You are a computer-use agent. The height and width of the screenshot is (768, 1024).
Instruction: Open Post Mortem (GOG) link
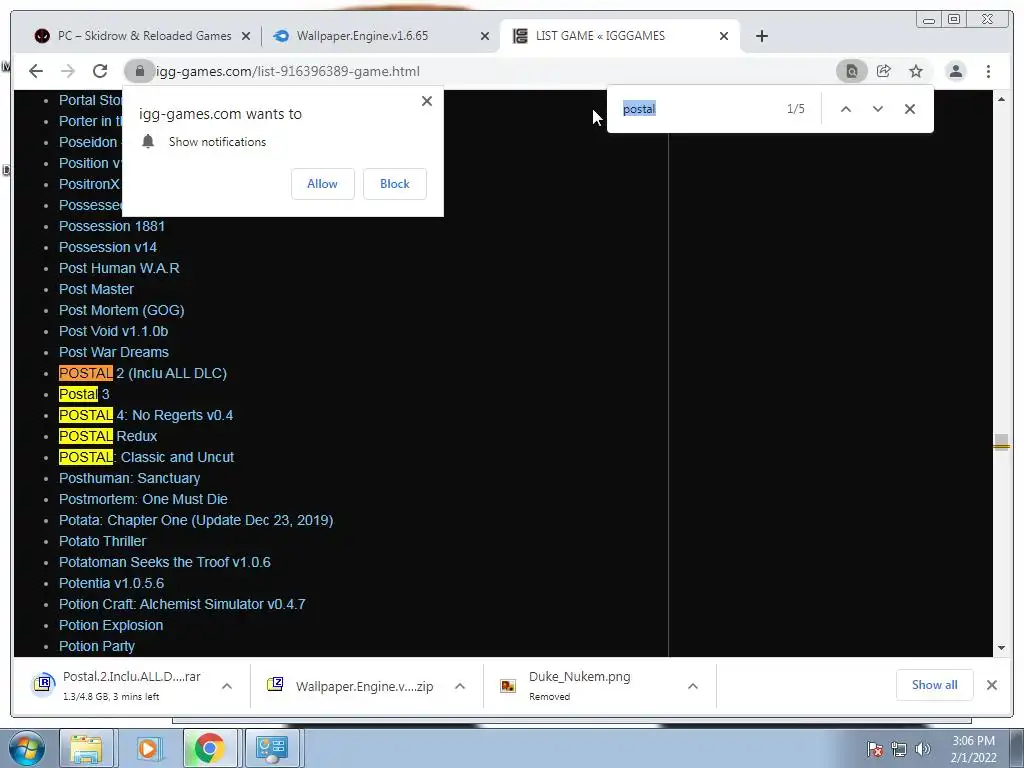[x=121, y=310]
